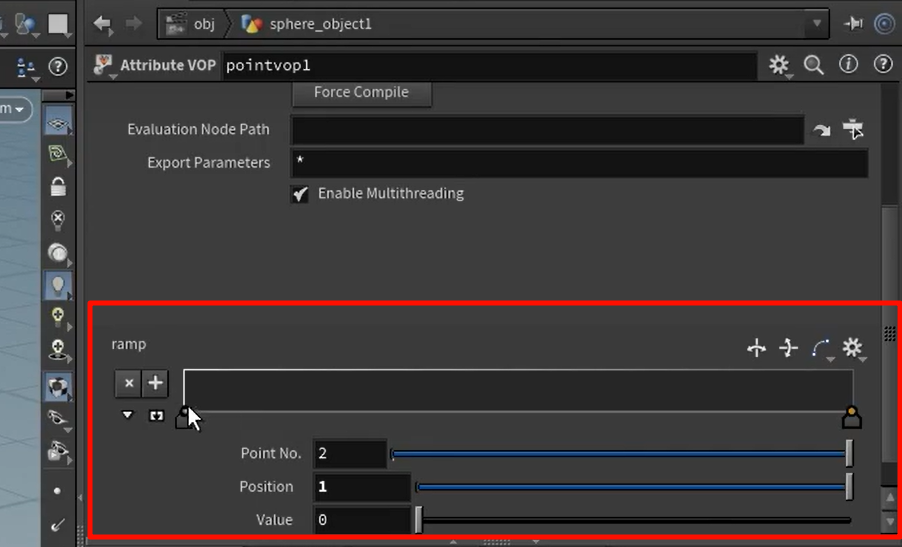Click the ramp graph area
The width and height of the screenshot is (902, 547).
[518, 391]
